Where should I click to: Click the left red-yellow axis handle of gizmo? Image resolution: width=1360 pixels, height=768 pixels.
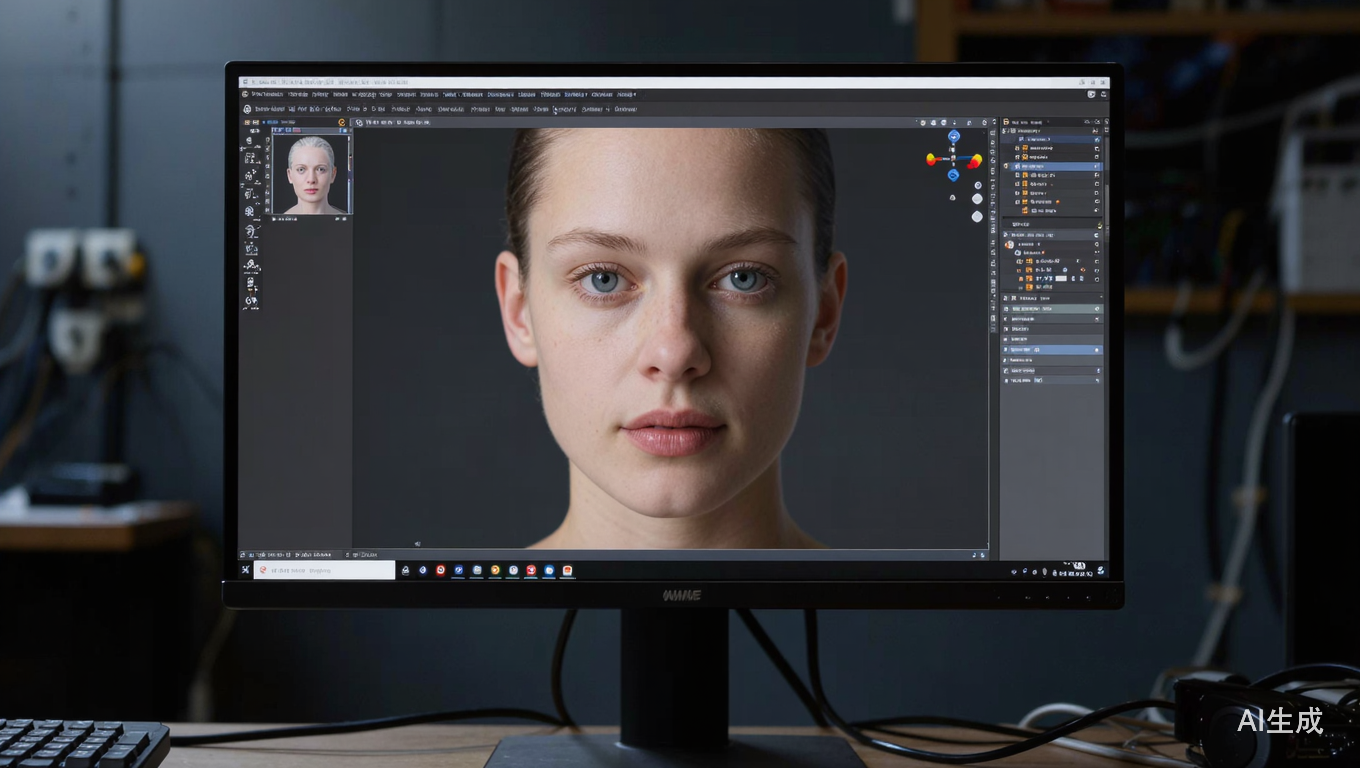pos(933,159)
